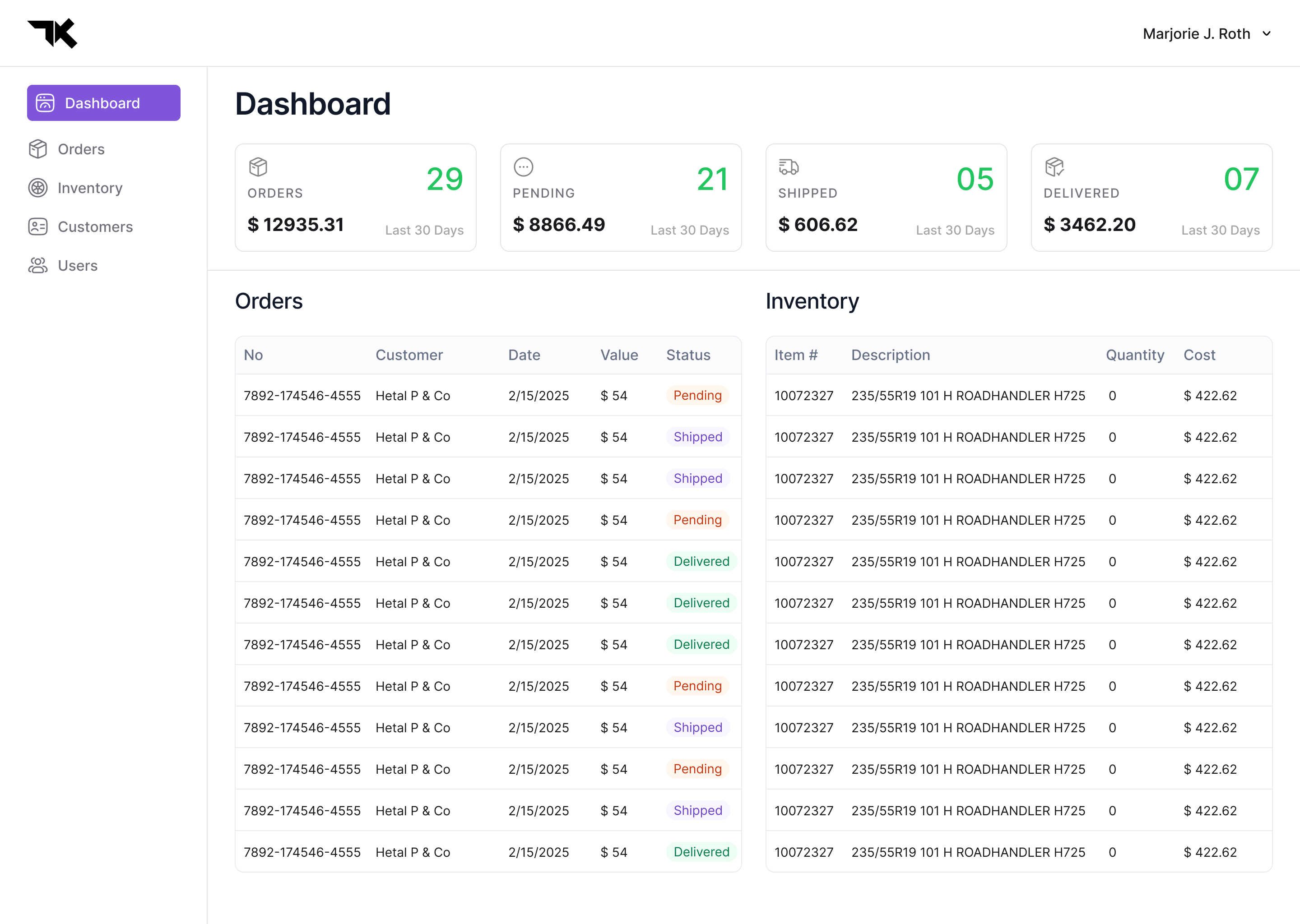Click the Quantity column header in Inventory
The image size is (1300, 924).
(x=1134, y=355)
